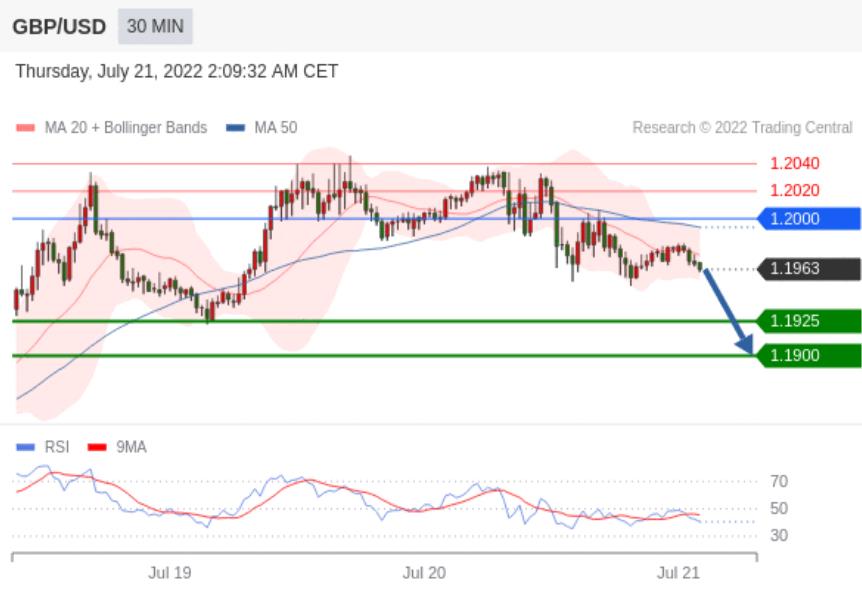The height and width of the screenshot is (590, 862).
Task: Click the RSI 50 level label
Action: click(x=779, y=509)
